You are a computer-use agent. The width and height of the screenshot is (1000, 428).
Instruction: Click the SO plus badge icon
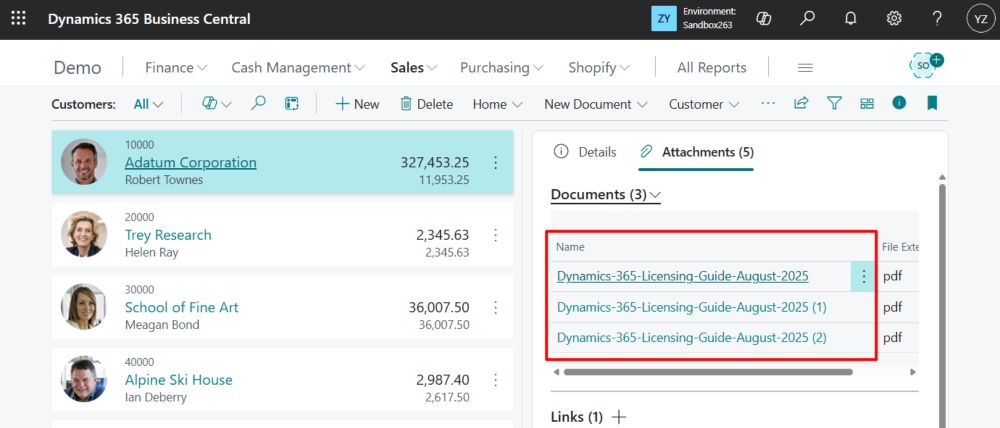point(925,65)
